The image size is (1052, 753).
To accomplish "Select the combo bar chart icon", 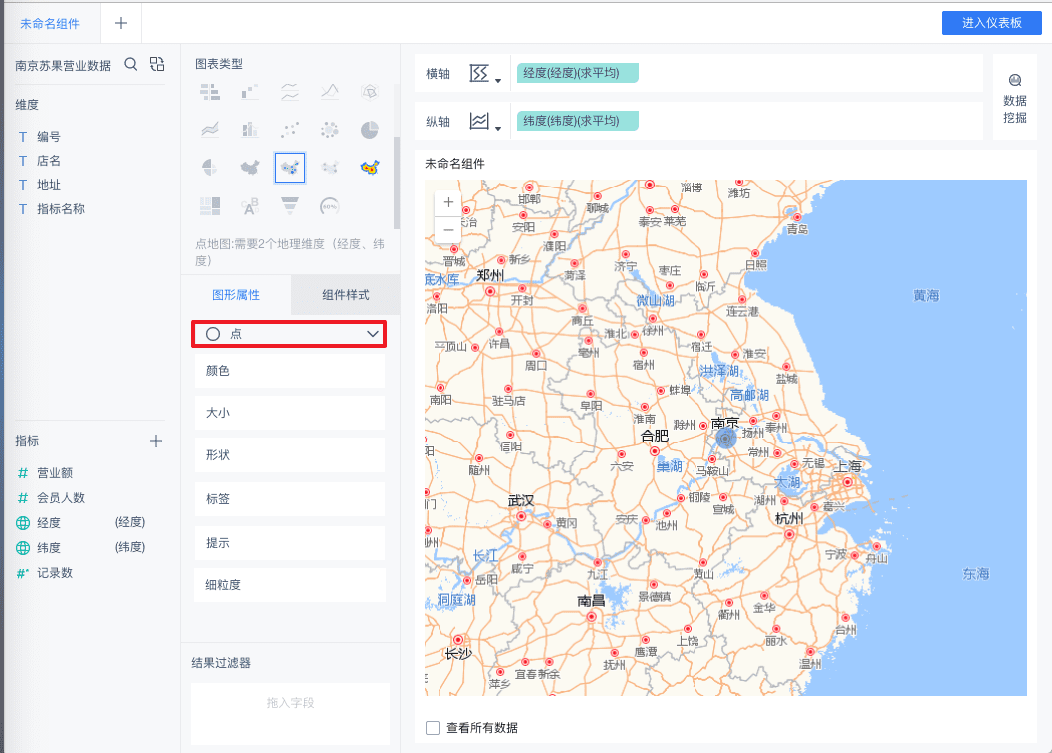I will tap(250, 130).
